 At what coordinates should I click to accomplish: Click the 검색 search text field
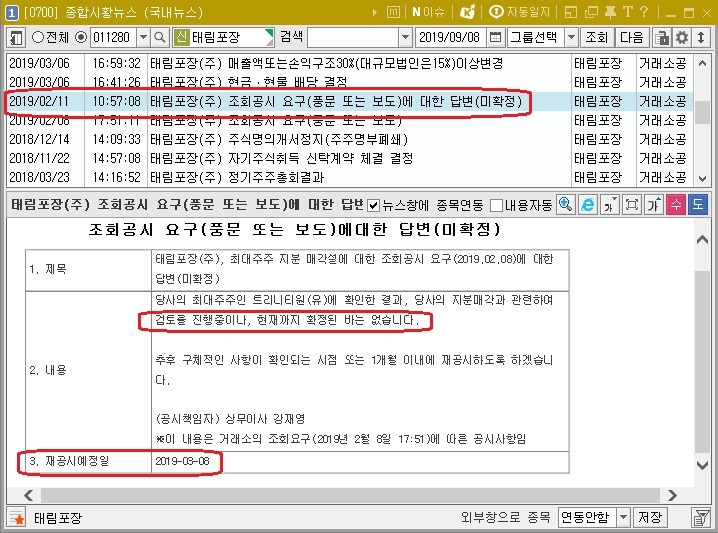(353, 37)
